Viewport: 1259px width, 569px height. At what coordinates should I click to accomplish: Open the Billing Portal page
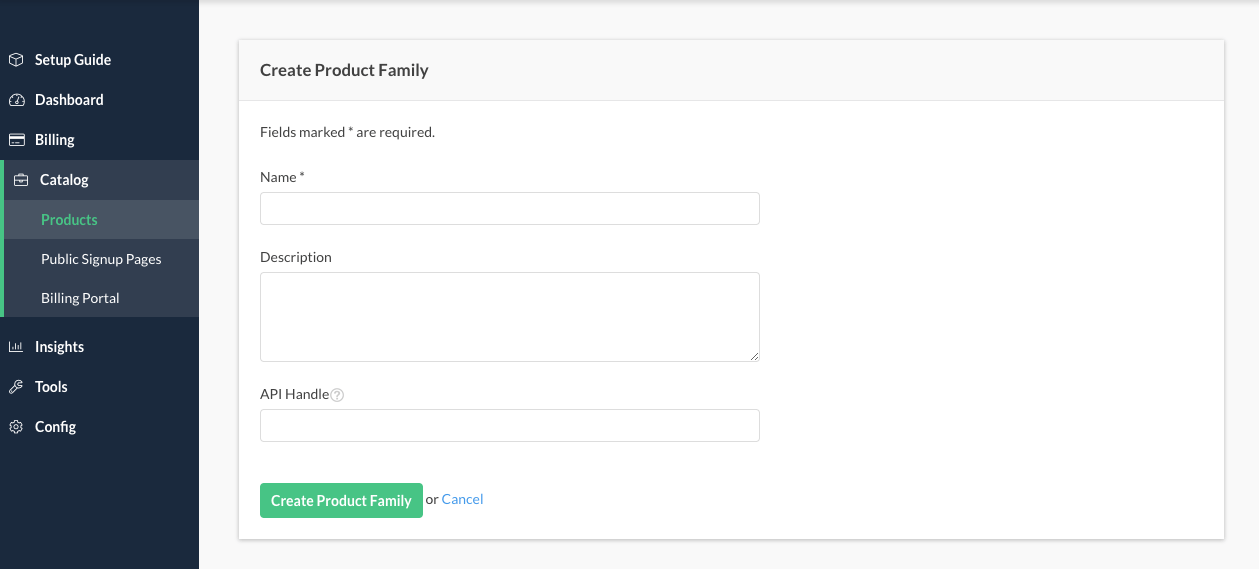coord(80,298)
